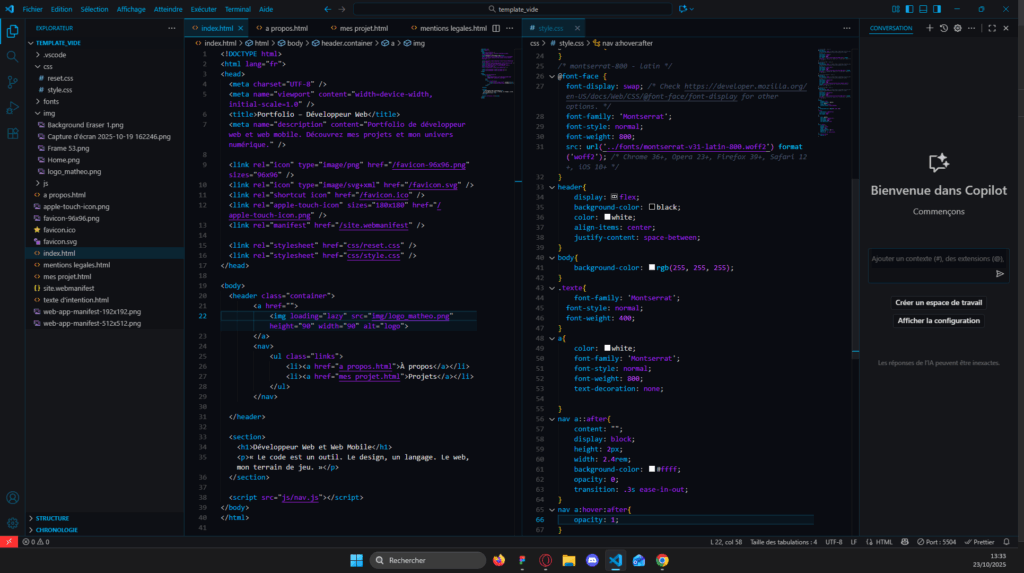1024x573 pixels.
Task: Collapse the css folder in explorer
Action: click(48, 66)
